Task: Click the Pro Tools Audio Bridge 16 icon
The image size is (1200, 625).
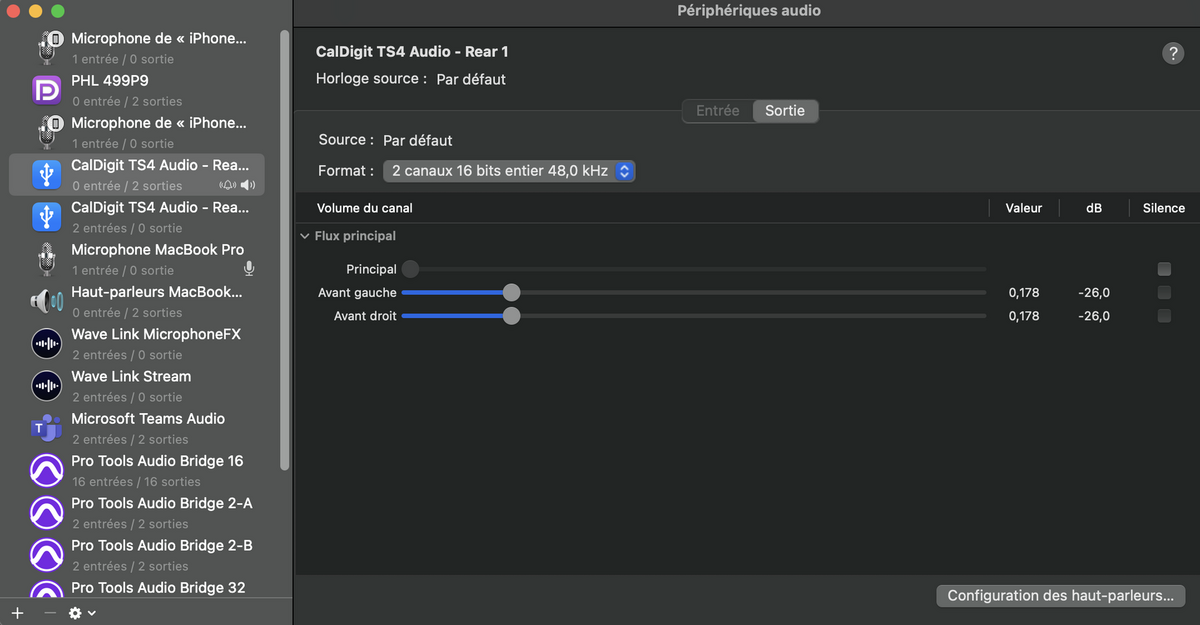Action: [47, 471]
